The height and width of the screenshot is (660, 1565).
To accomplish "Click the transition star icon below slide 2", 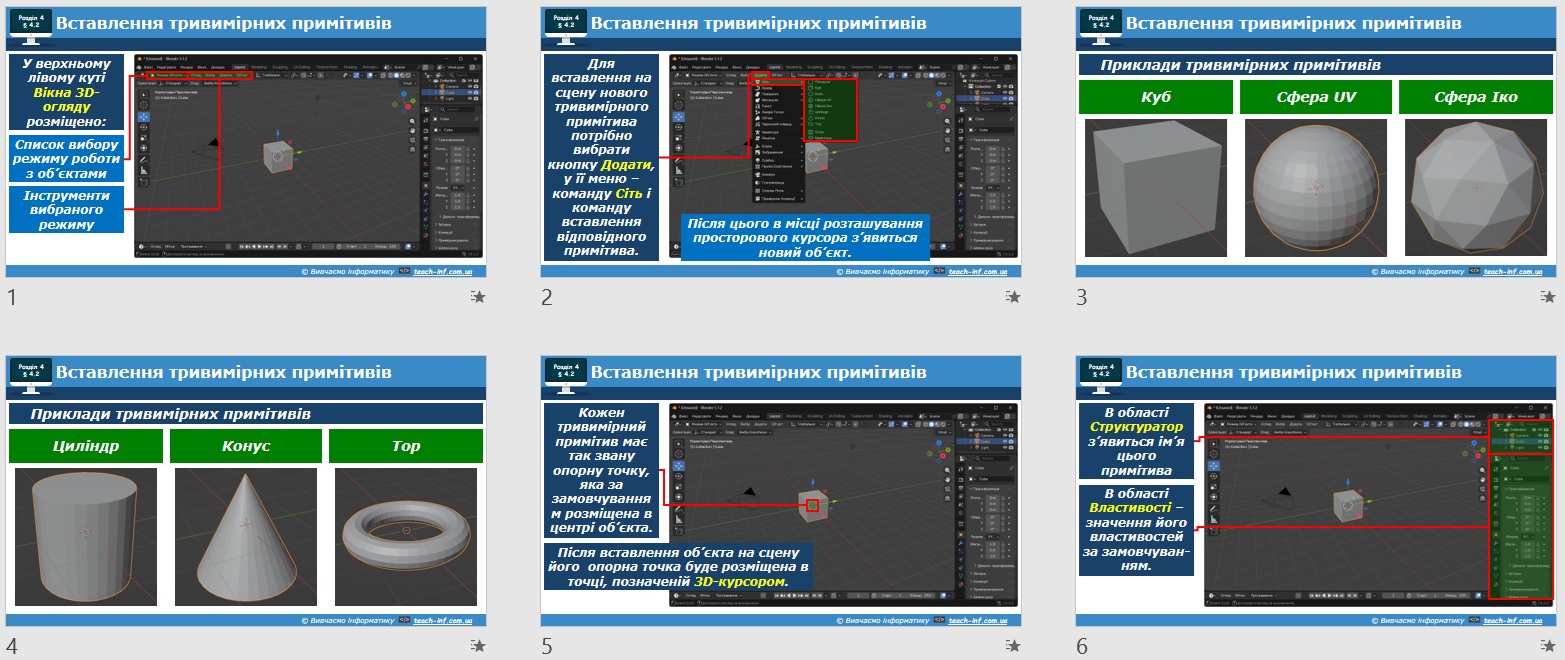I will pyautogui.click(x=1014, y=297).
